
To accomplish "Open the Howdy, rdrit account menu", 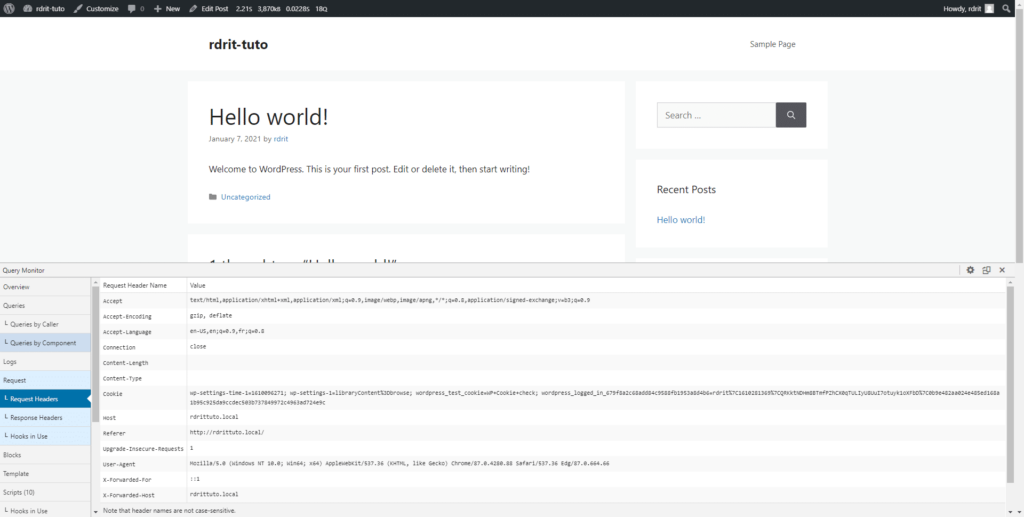I will tap(962, 8).
